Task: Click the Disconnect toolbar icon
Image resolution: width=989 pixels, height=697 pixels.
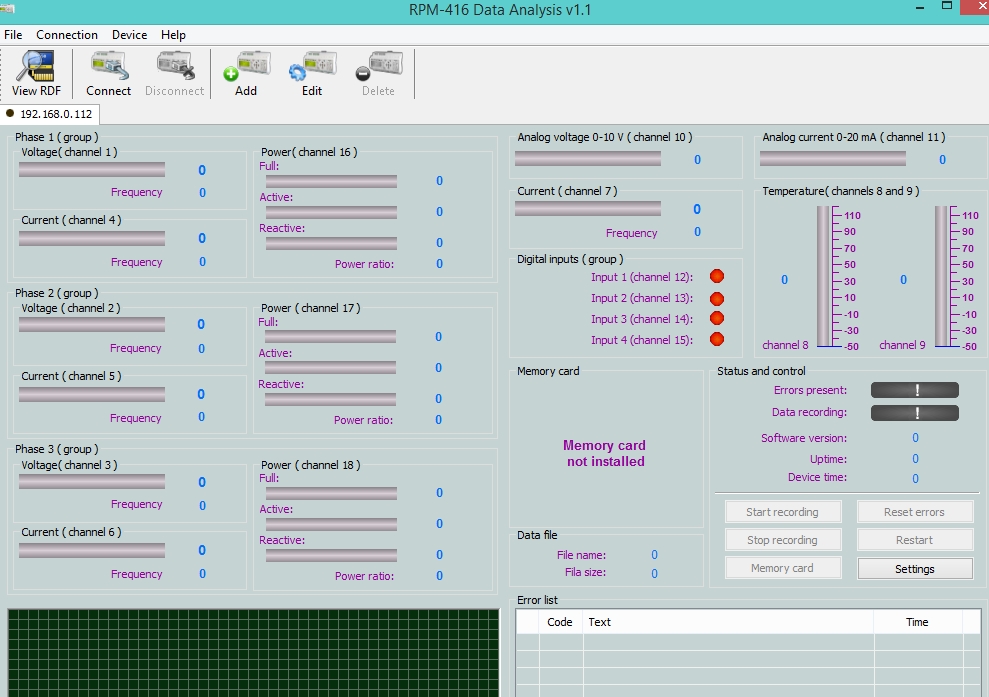Action: (175, 74)
